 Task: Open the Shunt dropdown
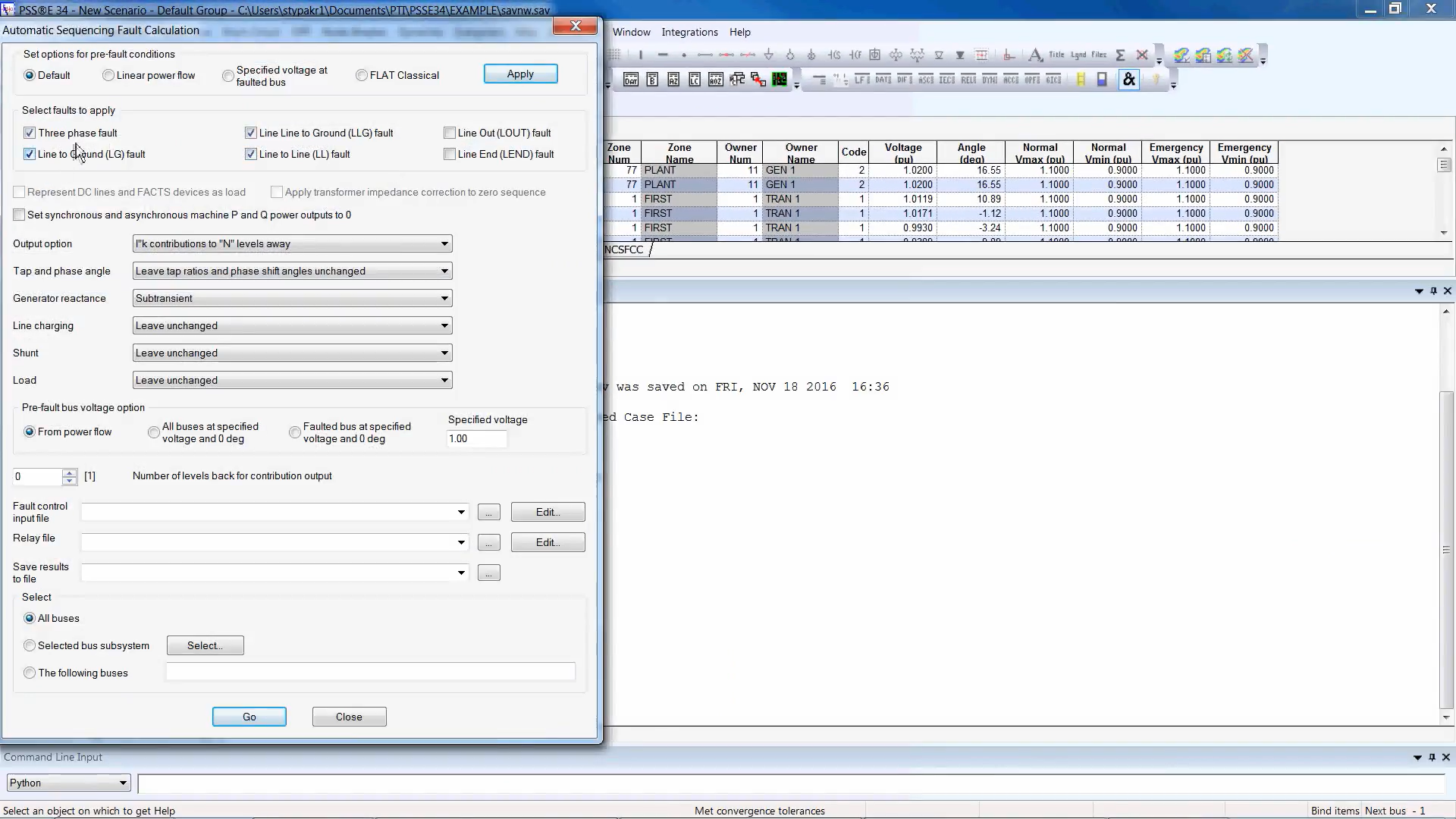pos(292,353)
